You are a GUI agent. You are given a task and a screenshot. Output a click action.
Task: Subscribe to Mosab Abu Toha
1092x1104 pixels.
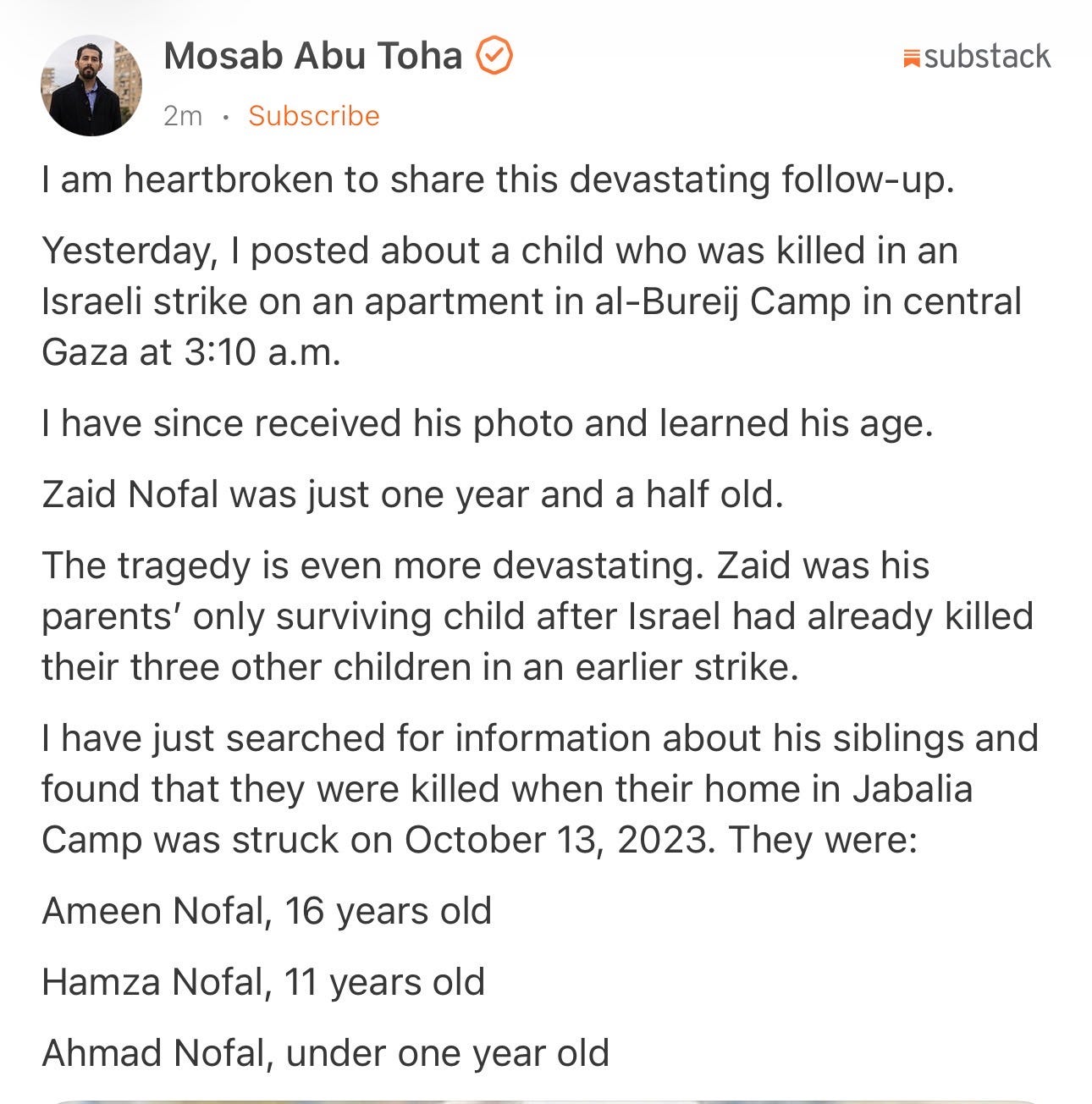313,115
